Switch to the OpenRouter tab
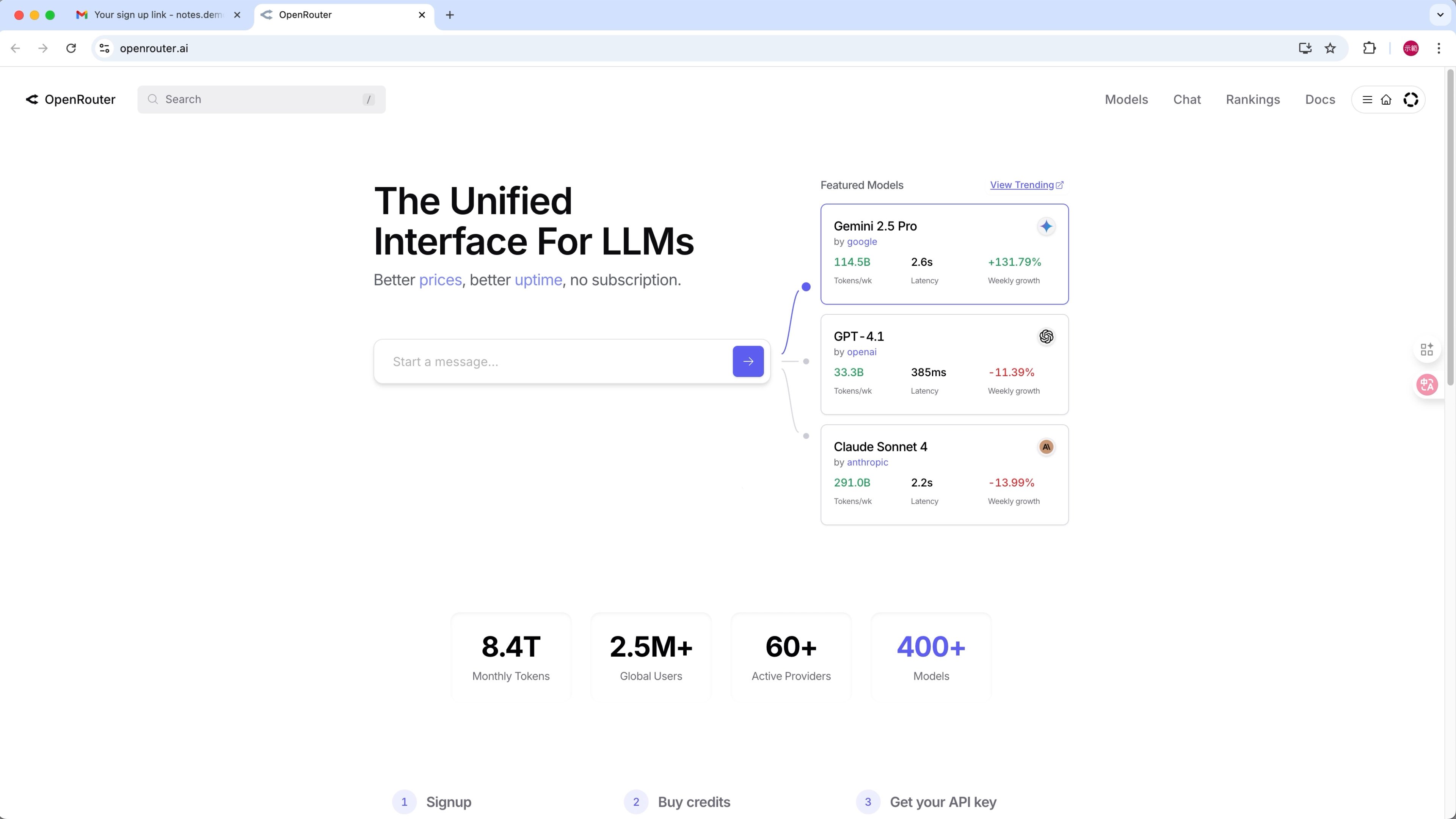Viewport: 1456px width, 819px height. pos(344,15)
